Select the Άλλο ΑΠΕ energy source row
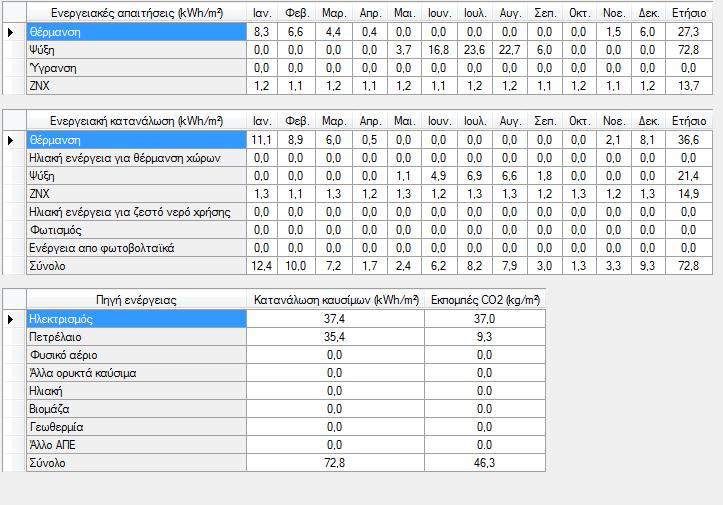The height and width of the screenshot is (505, 723). pyautogui.click(x=286, y=445)
